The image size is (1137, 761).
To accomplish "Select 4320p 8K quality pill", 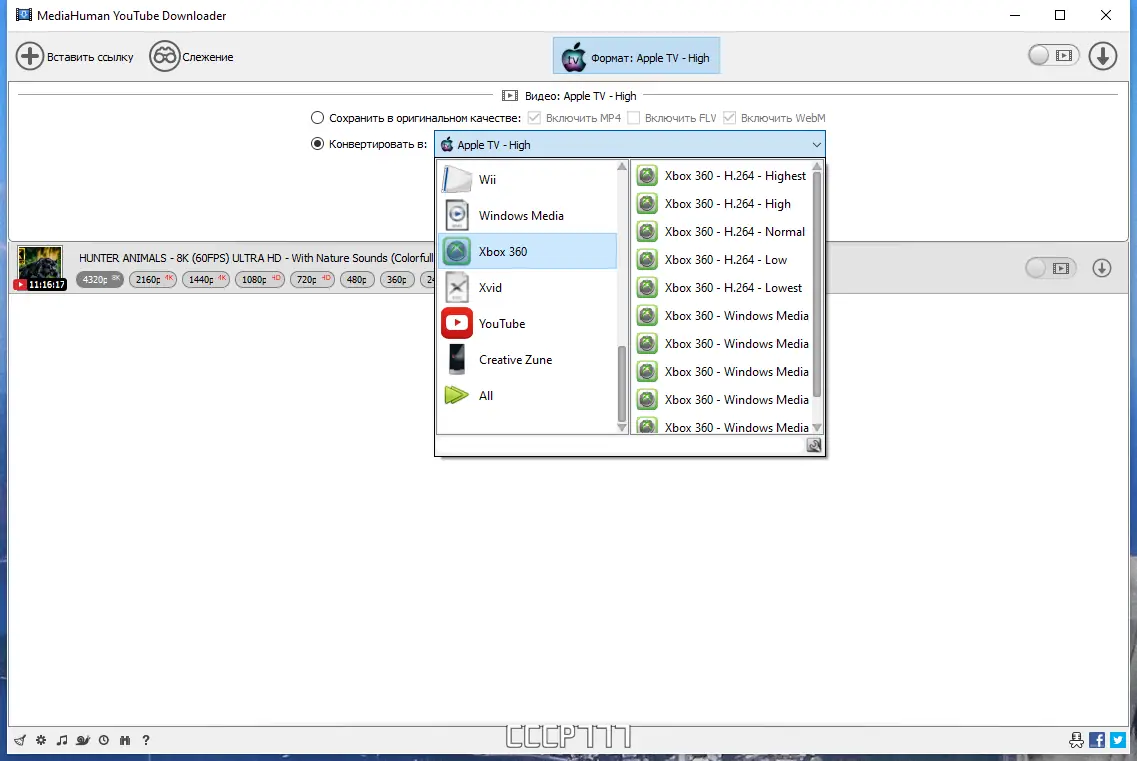I will pos(99,279).
